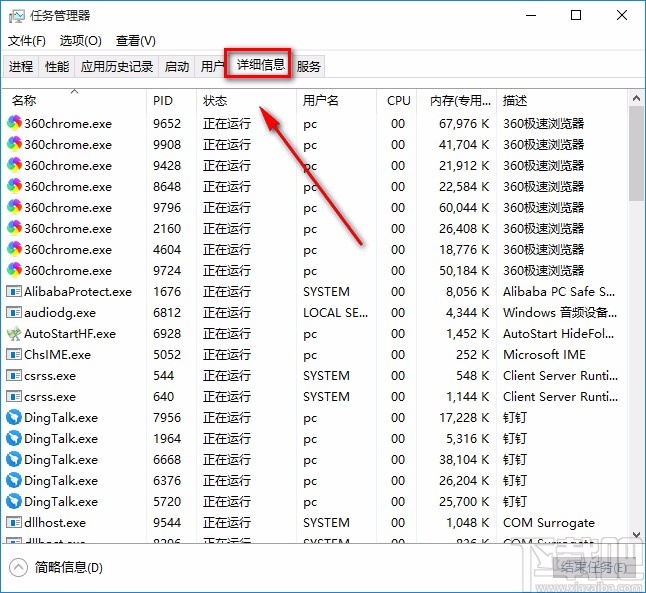Click the DingTalk.exe icon with PID 6668
The width and height of the screenshot is (646, 593).
click(x=14, y=459)
